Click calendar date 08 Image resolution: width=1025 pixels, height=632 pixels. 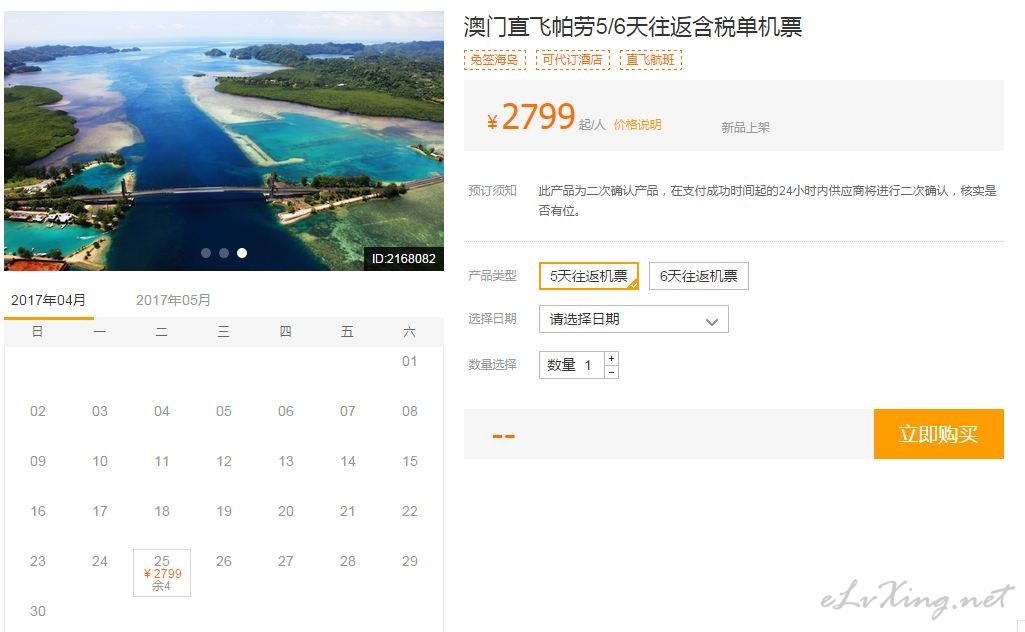(x=409, y=411)
